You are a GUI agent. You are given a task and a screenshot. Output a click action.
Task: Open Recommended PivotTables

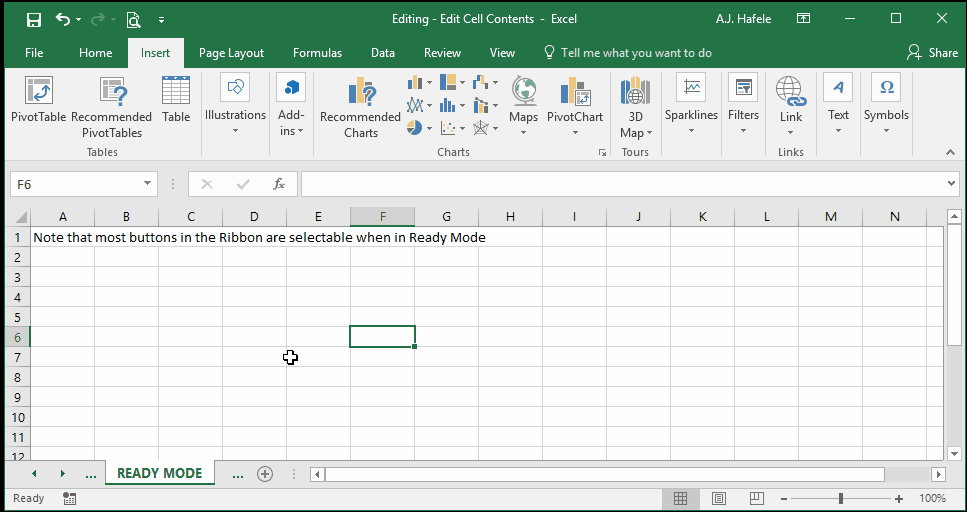pos(112,108)
